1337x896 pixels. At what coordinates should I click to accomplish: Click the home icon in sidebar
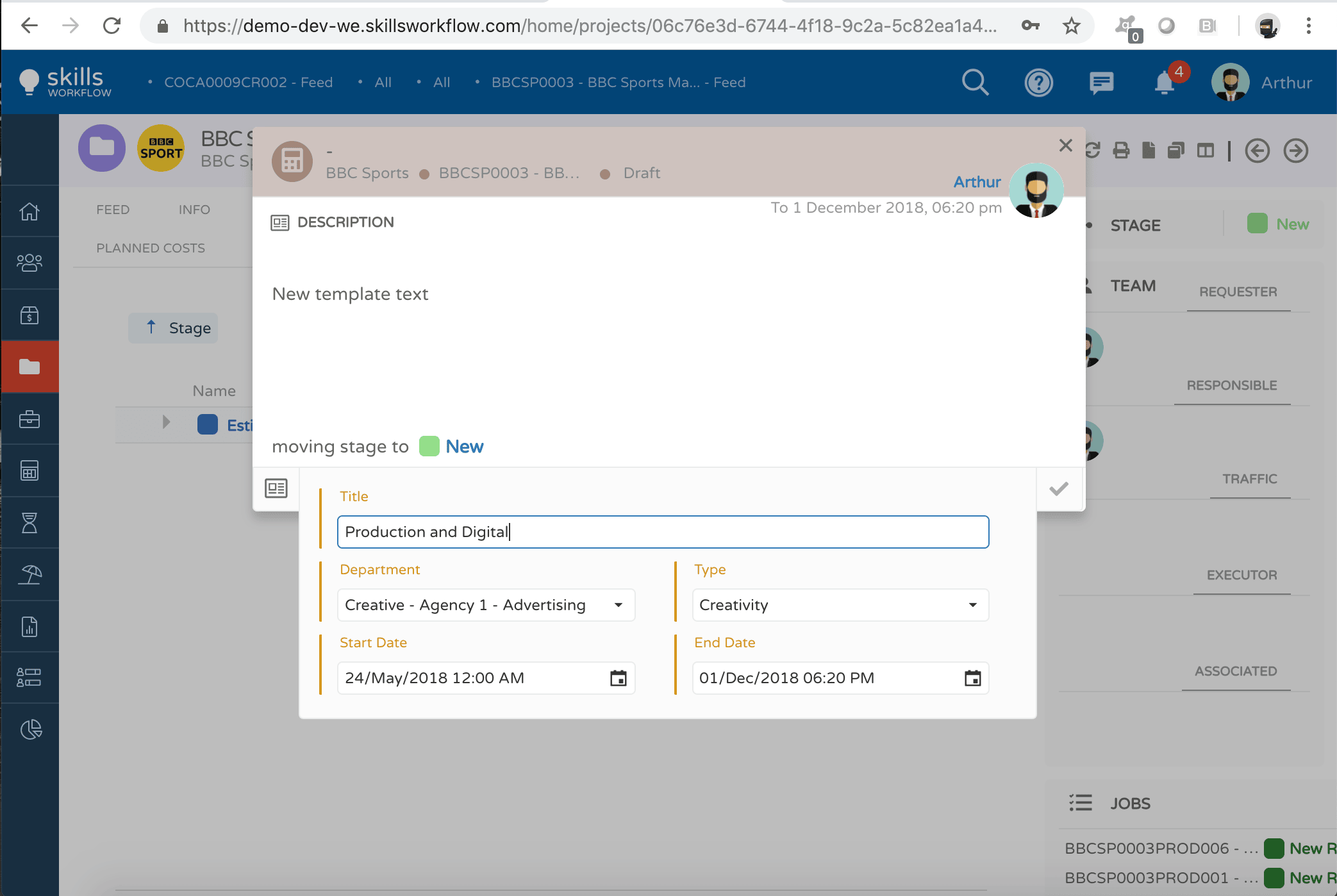(29, 211)
